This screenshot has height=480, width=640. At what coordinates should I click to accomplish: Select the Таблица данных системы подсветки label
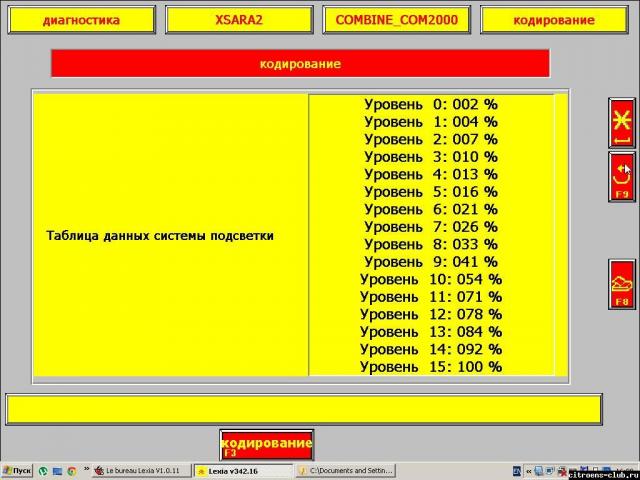click(x=160, y=236)
